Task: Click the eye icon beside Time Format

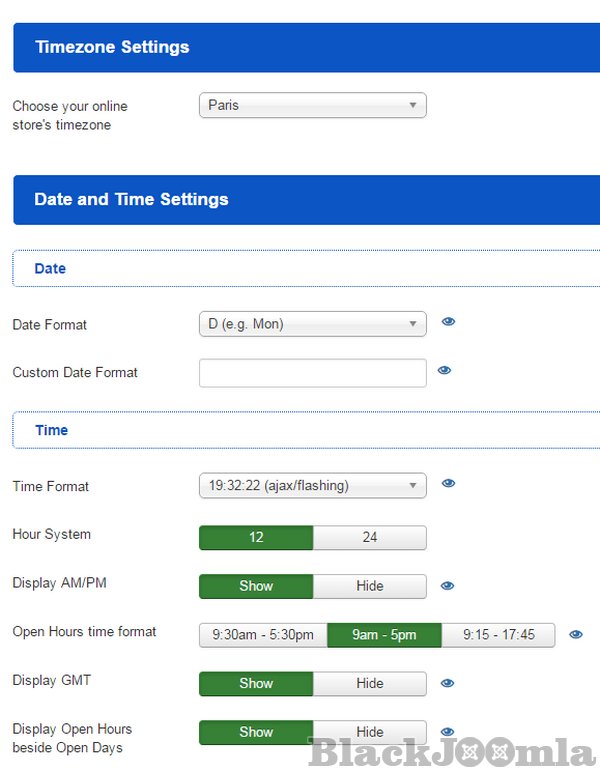Action: [x=448, y=484]
